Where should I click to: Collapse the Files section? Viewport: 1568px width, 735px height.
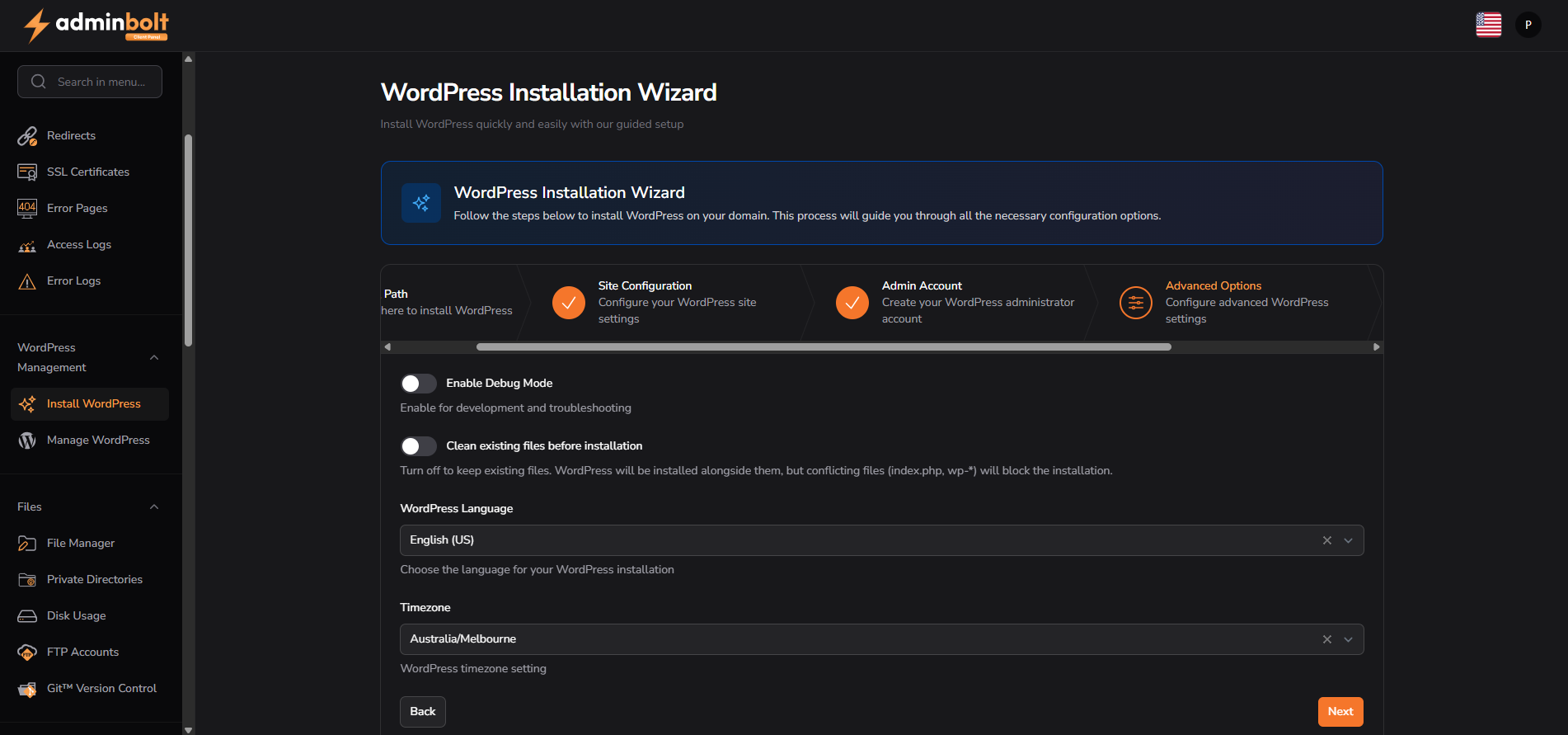[154, 506]
